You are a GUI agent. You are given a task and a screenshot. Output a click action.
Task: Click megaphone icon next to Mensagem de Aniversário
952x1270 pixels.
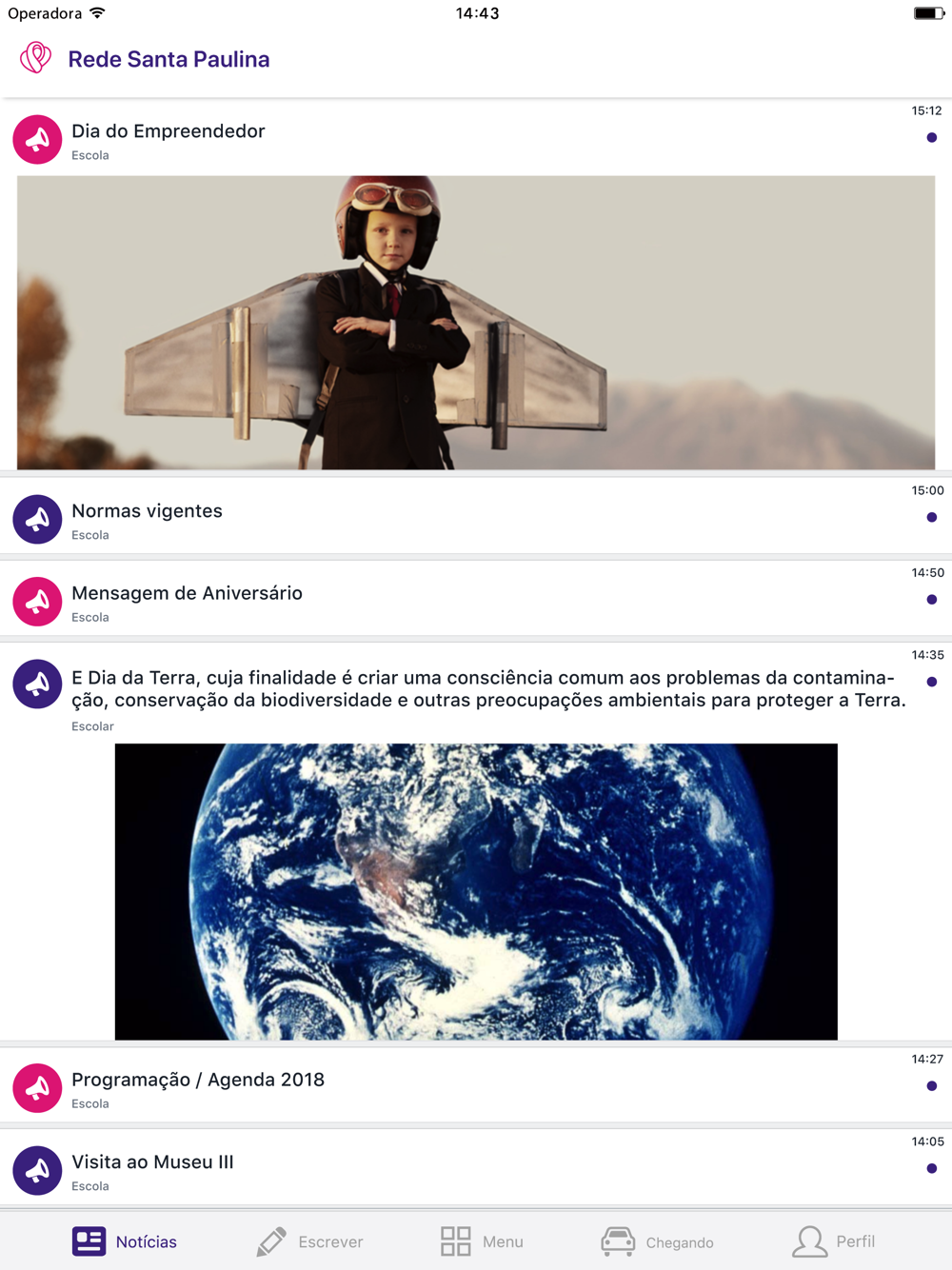point(37,601)
